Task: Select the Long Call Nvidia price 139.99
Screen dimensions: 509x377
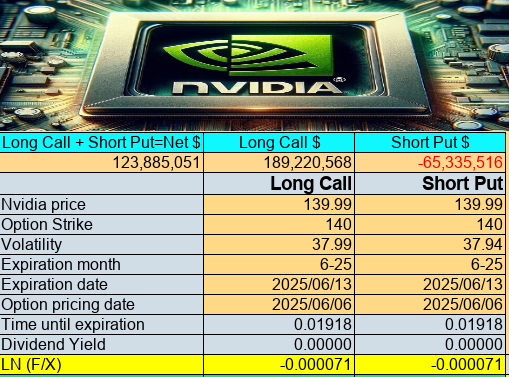Action: click(279, 204)
